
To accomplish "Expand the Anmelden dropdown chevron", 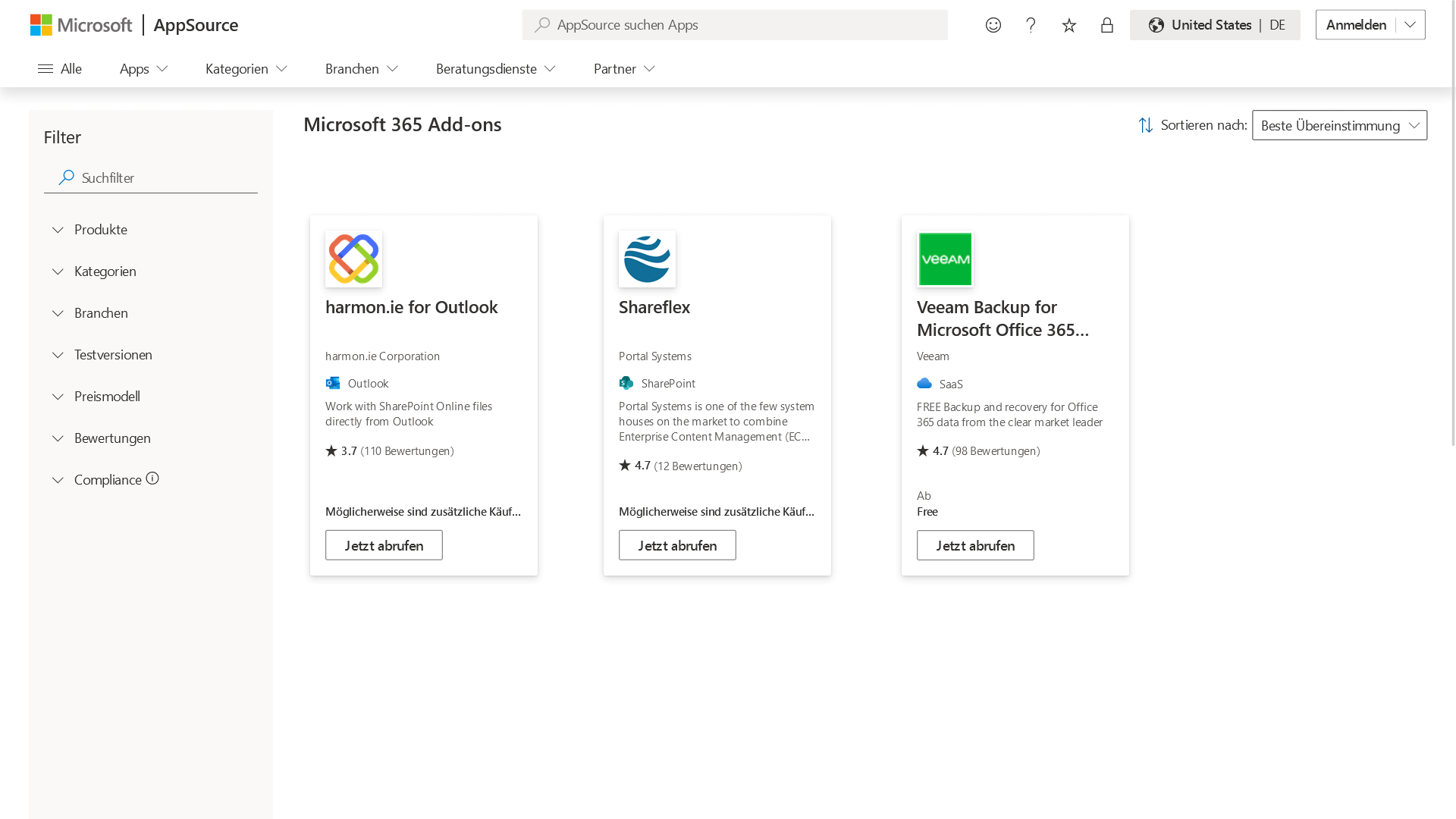I will point(1410,25).
